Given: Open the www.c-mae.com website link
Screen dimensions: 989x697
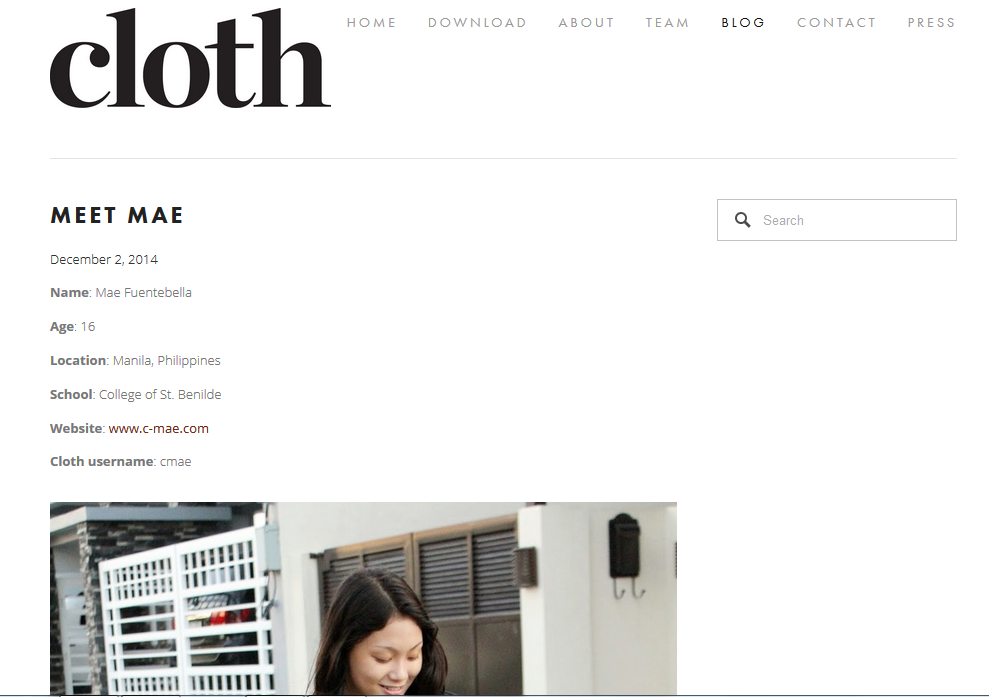Looking at the screenshot, I should (158, 428).
